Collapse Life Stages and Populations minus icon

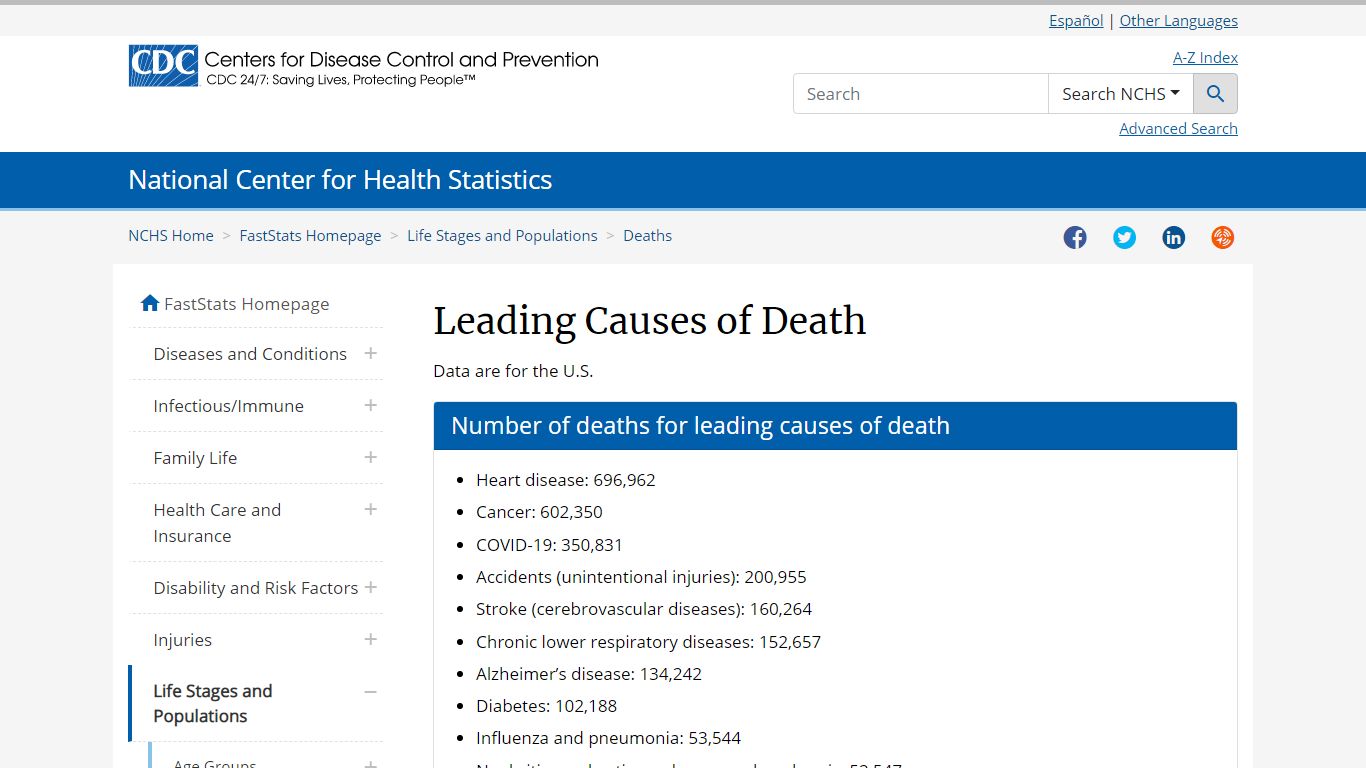pyautogui.click(x=370, y=691)
